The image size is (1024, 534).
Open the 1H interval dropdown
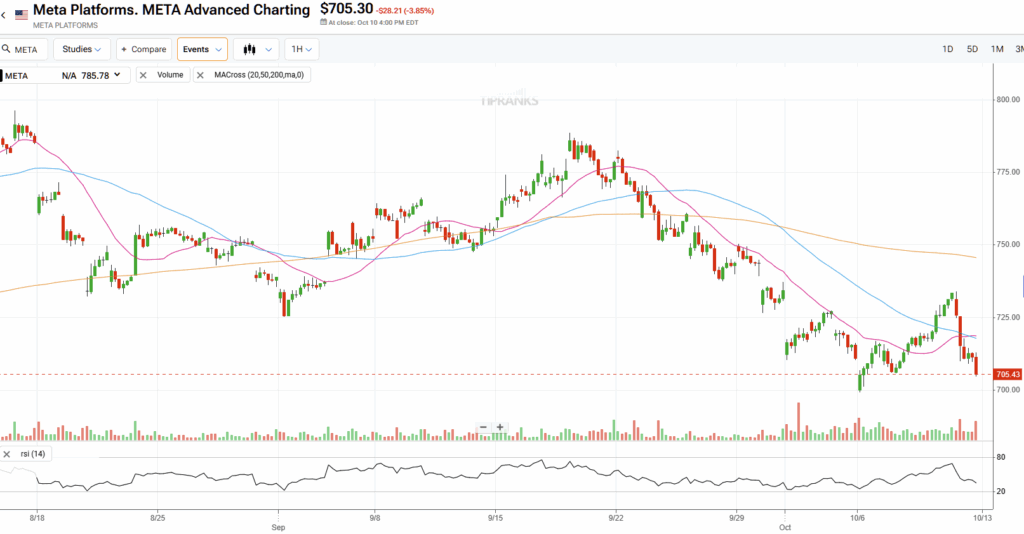(301, 49)
